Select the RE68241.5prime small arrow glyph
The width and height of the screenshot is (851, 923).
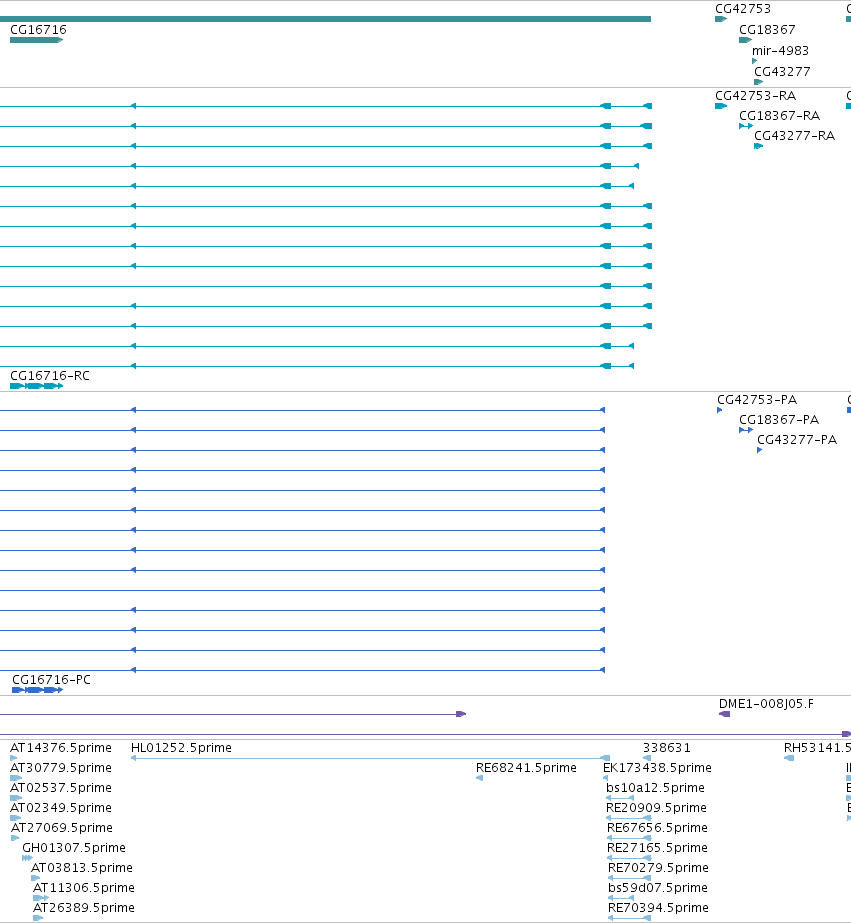[x=479, y=778]
